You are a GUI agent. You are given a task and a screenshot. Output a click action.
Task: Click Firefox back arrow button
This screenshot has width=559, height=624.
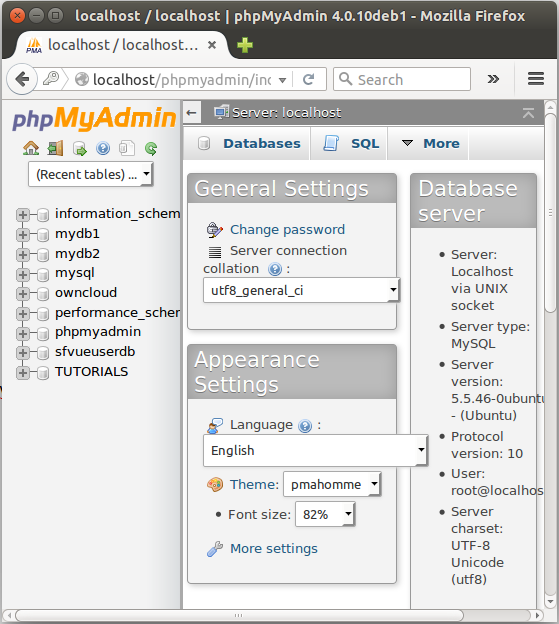22,79
